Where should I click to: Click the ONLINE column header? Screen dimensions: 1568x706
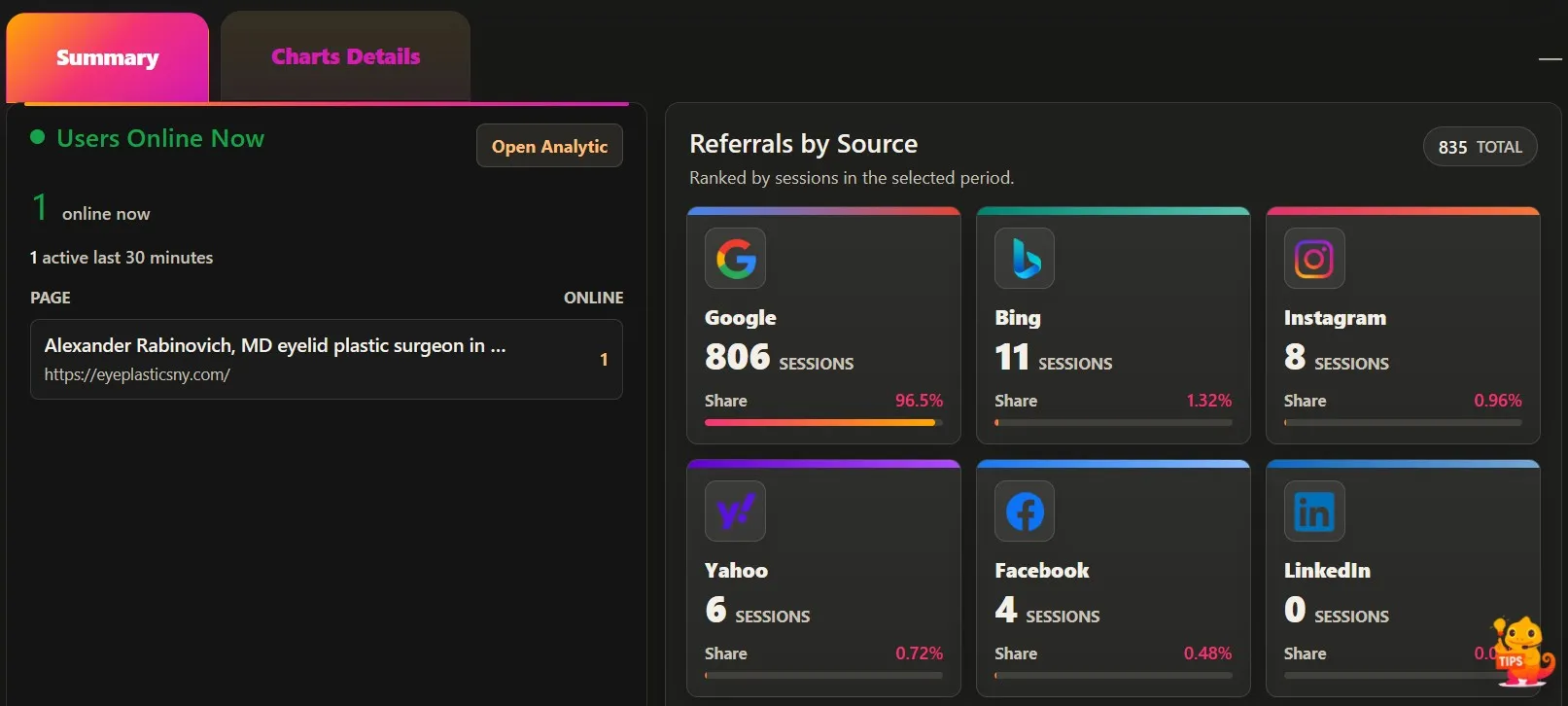coord(594,298)
